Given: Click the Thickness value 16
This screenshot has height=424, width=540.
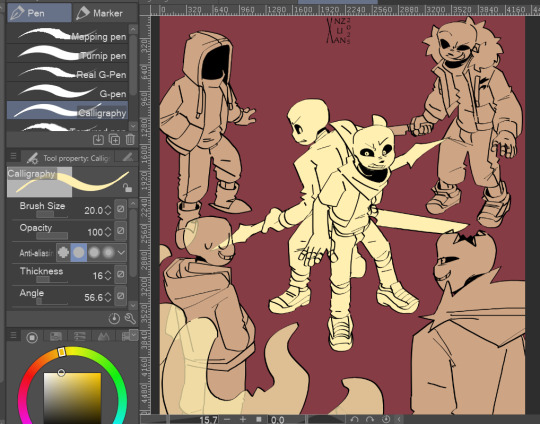Looking at the screenshot, I should point(98,276).
